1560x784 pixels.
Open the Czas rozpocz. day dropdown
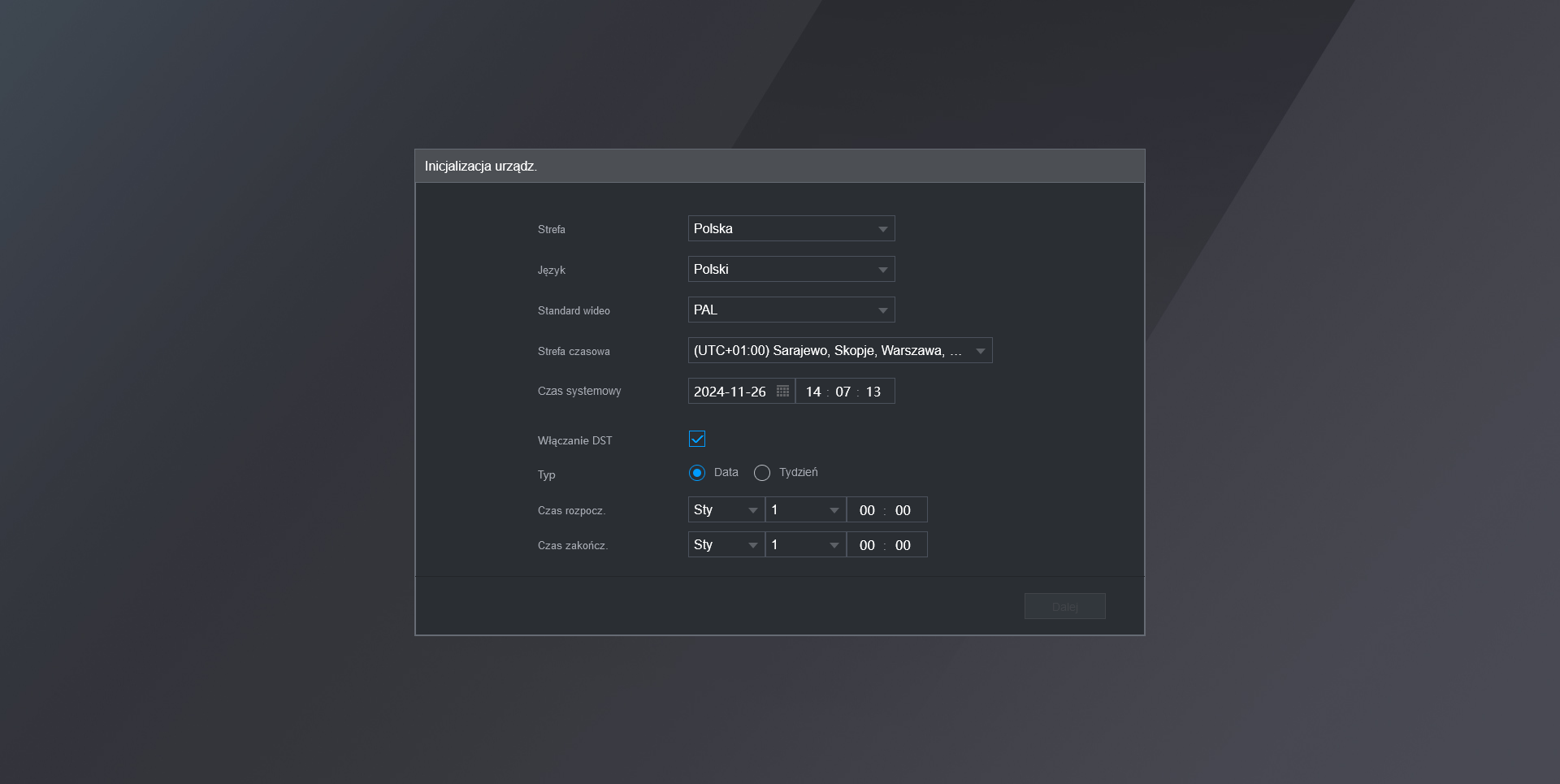coord(806,509)
